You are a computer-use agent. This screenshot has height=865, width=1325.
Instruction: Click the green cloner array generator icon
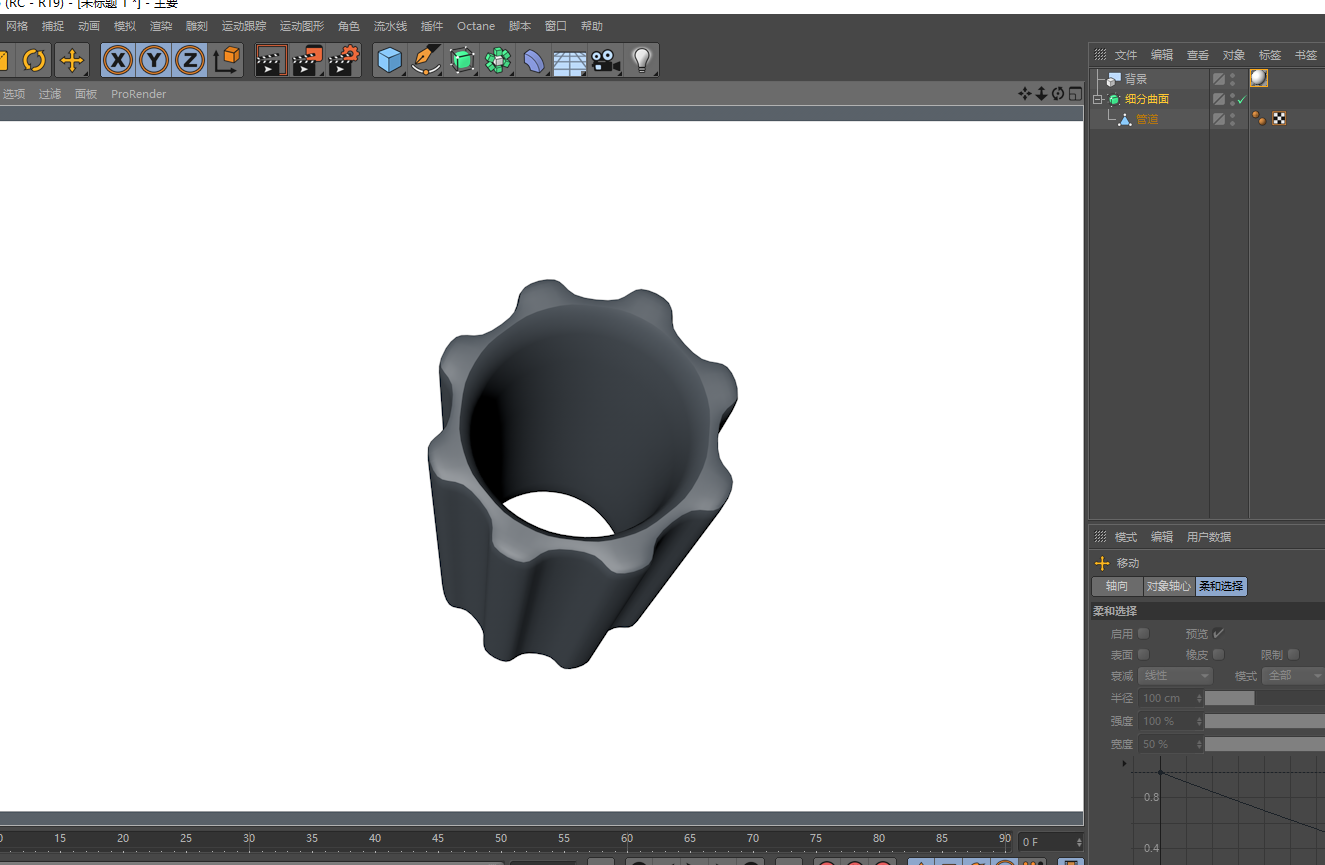[x=497, y=61]
